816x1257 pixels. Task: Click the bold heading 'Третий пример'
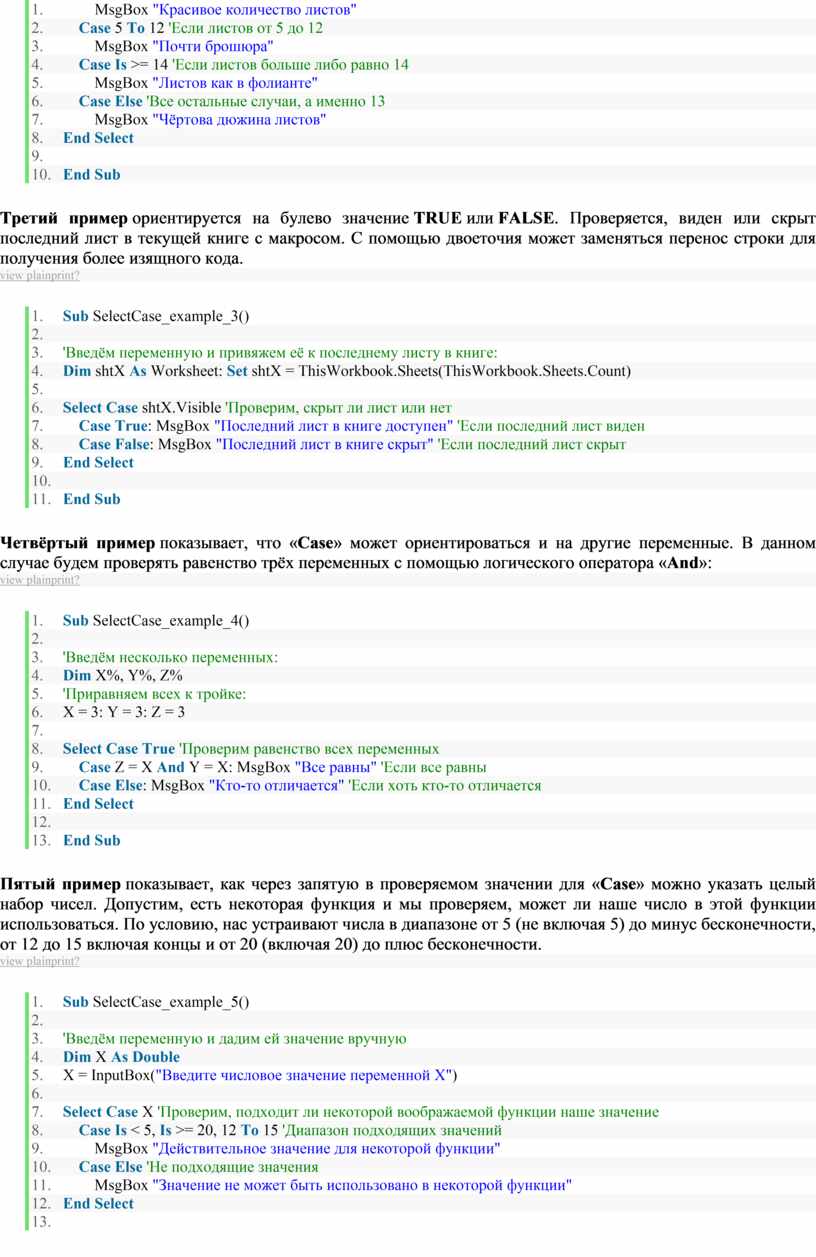[x=64, y=217]
